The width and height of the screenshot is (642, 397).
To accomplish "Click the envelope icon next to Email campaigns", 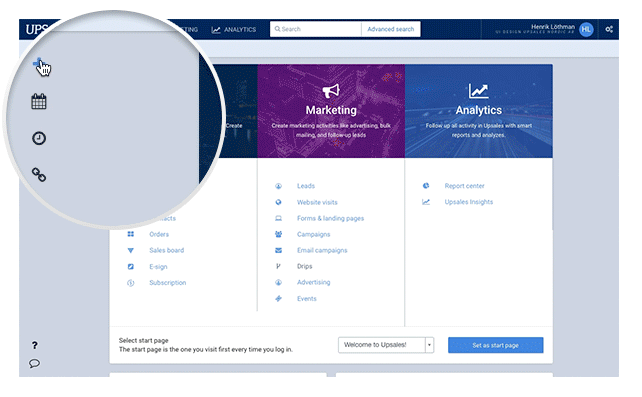I will pyautogui.click(x=278, y=250).
